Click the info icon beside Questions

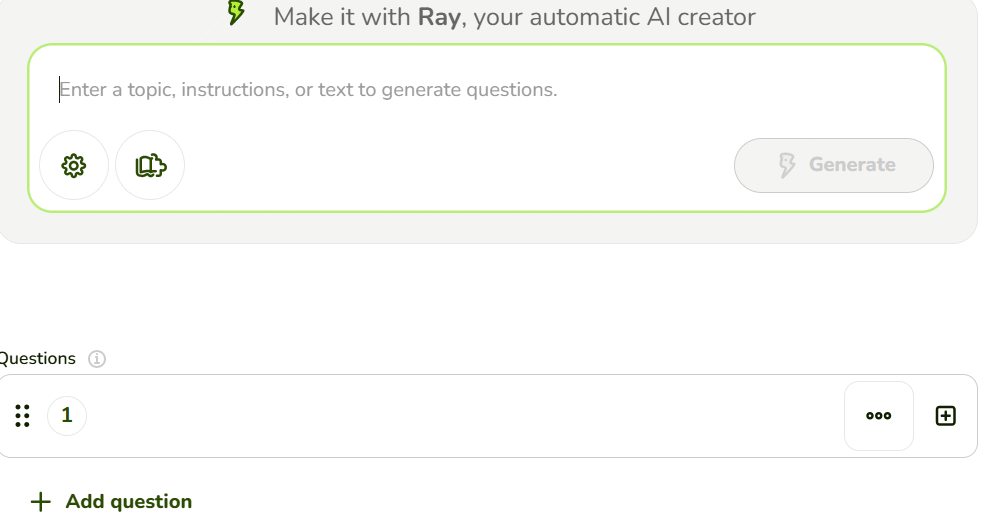(96, 359)
